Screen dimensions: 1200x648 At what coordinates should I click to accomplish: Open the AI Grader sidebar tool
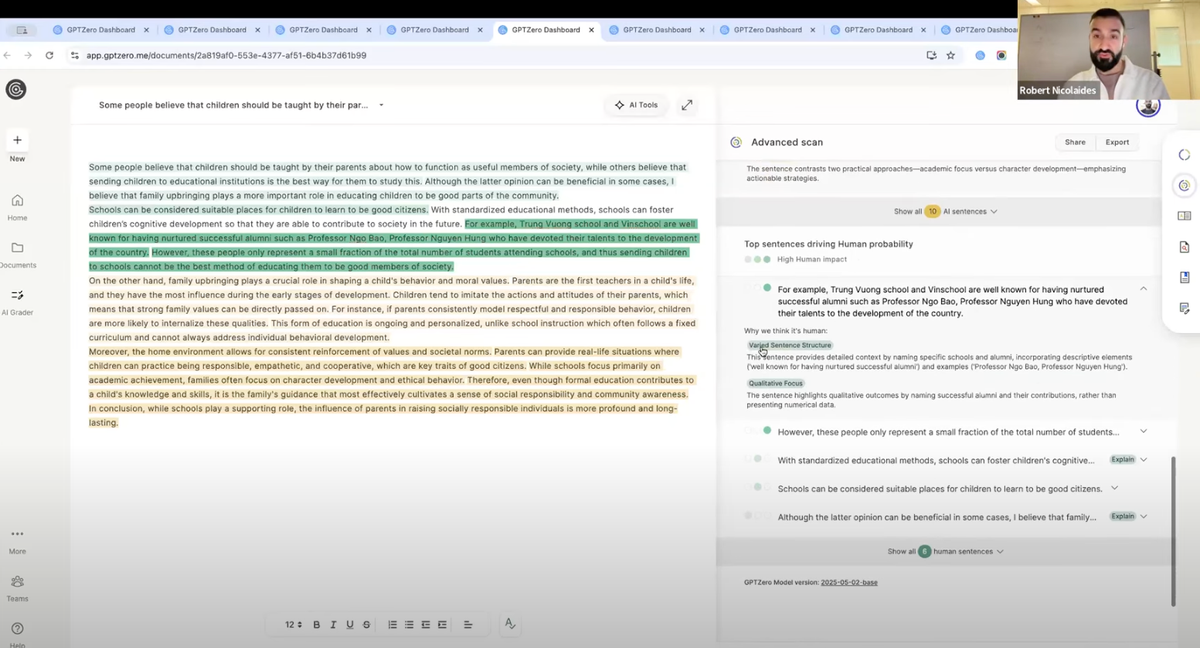click(17, 296)
